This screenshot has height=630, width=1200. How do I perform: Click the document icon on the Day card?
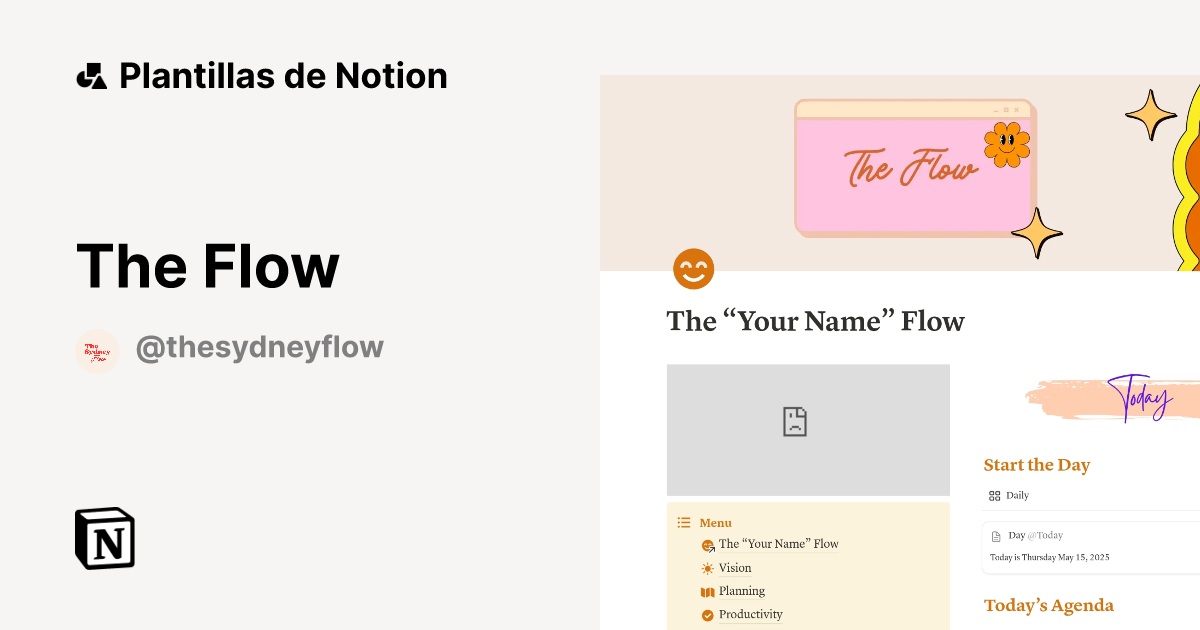coord(997,535)
